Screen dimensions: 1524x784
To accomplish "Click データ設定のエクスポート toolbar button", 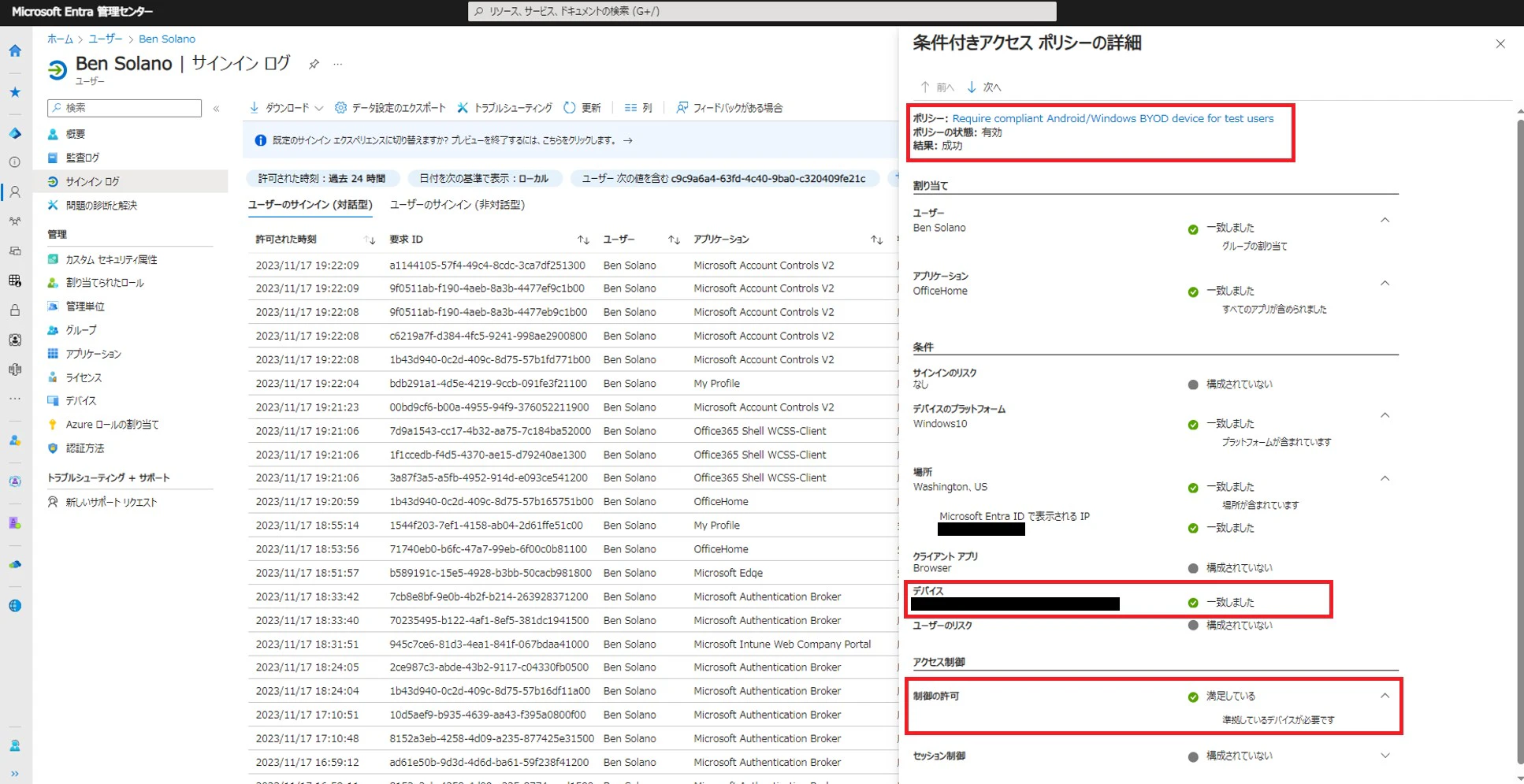I will [x=390, y=108].
